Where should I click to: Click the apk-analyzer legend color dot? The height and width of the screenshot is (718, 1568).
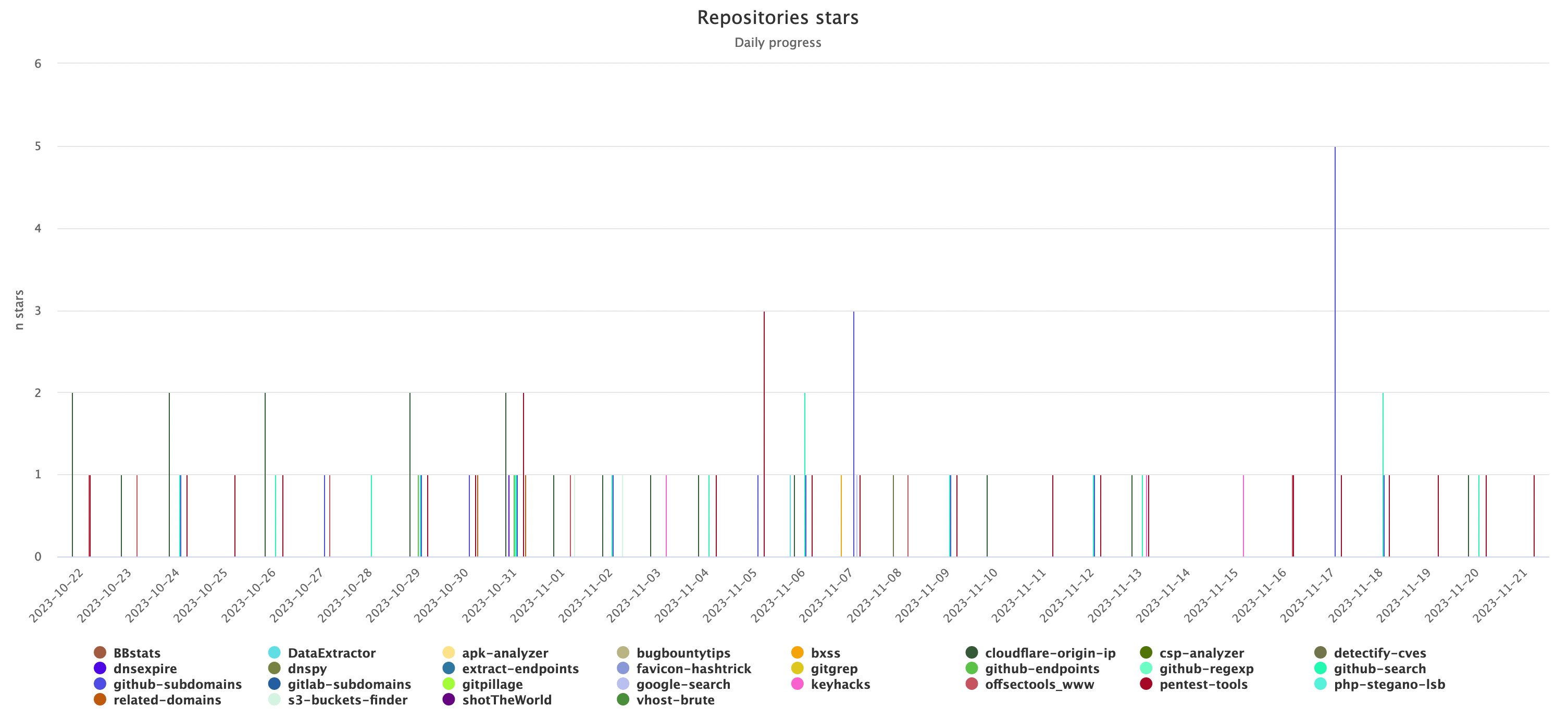[x=449, y=653]
